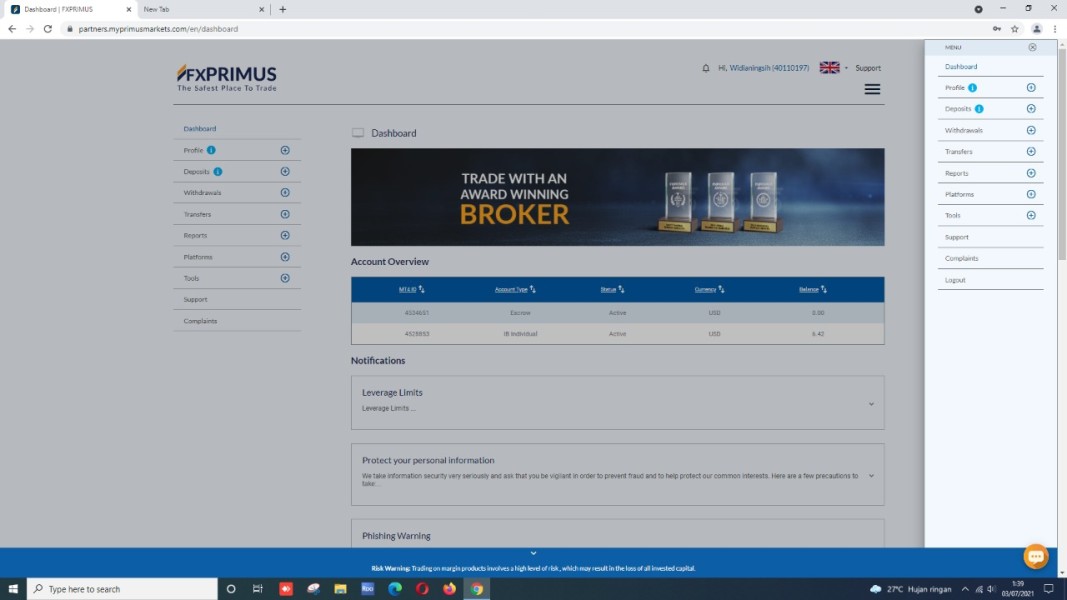Open the weather widget on the taskbar

tap(910, 589)
